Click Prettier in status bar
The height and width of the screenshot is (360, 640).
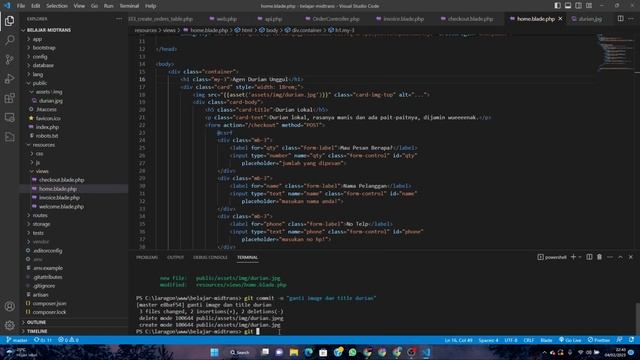tap(599, 340)
